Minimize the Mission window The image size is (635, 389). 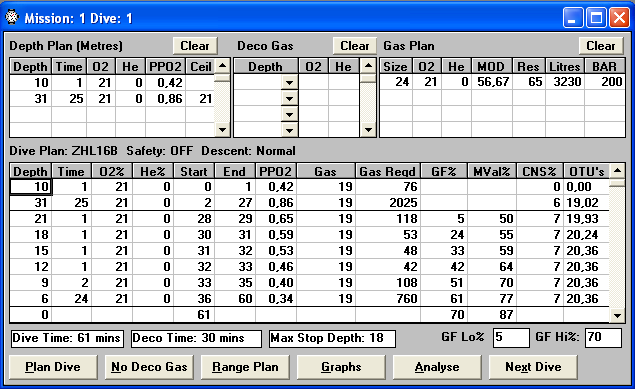click(x=573, y=18)
